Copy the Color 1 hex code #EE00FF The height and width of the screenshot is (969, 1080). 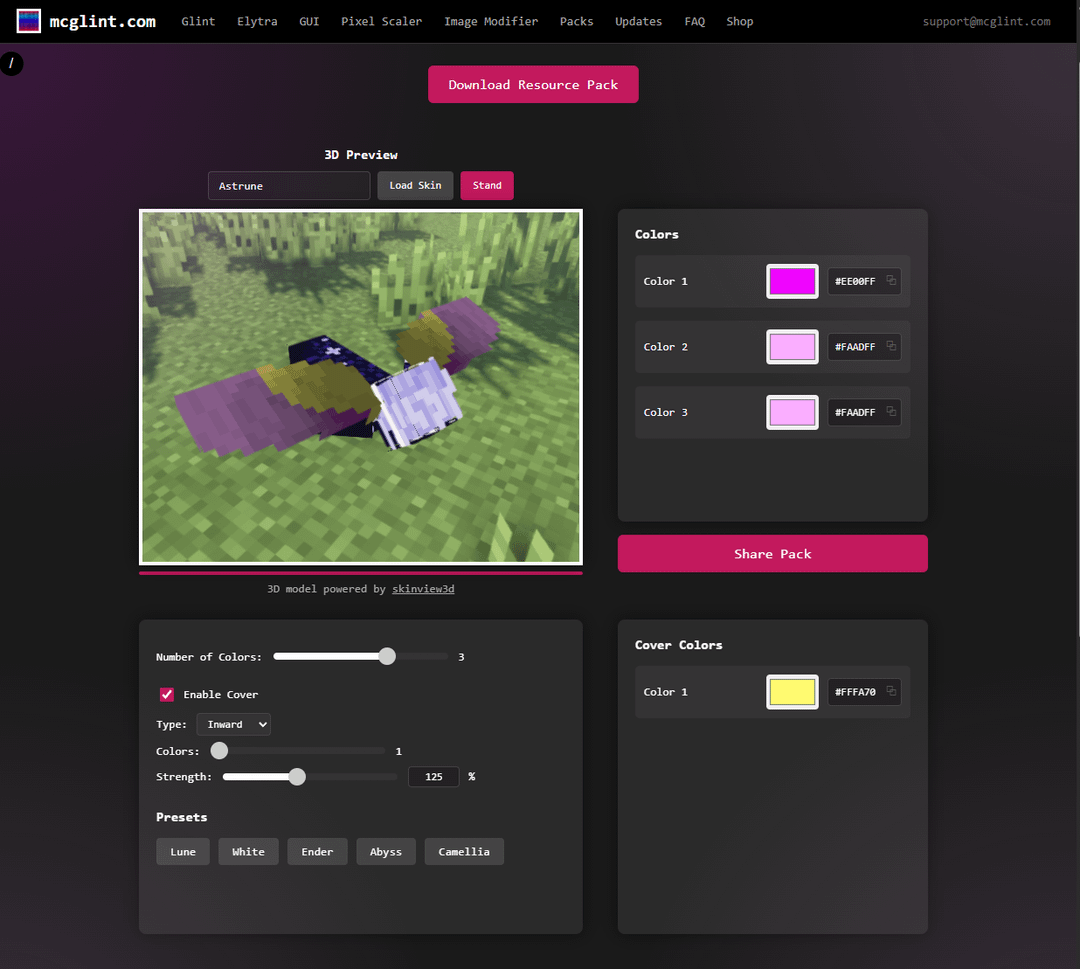890,281
